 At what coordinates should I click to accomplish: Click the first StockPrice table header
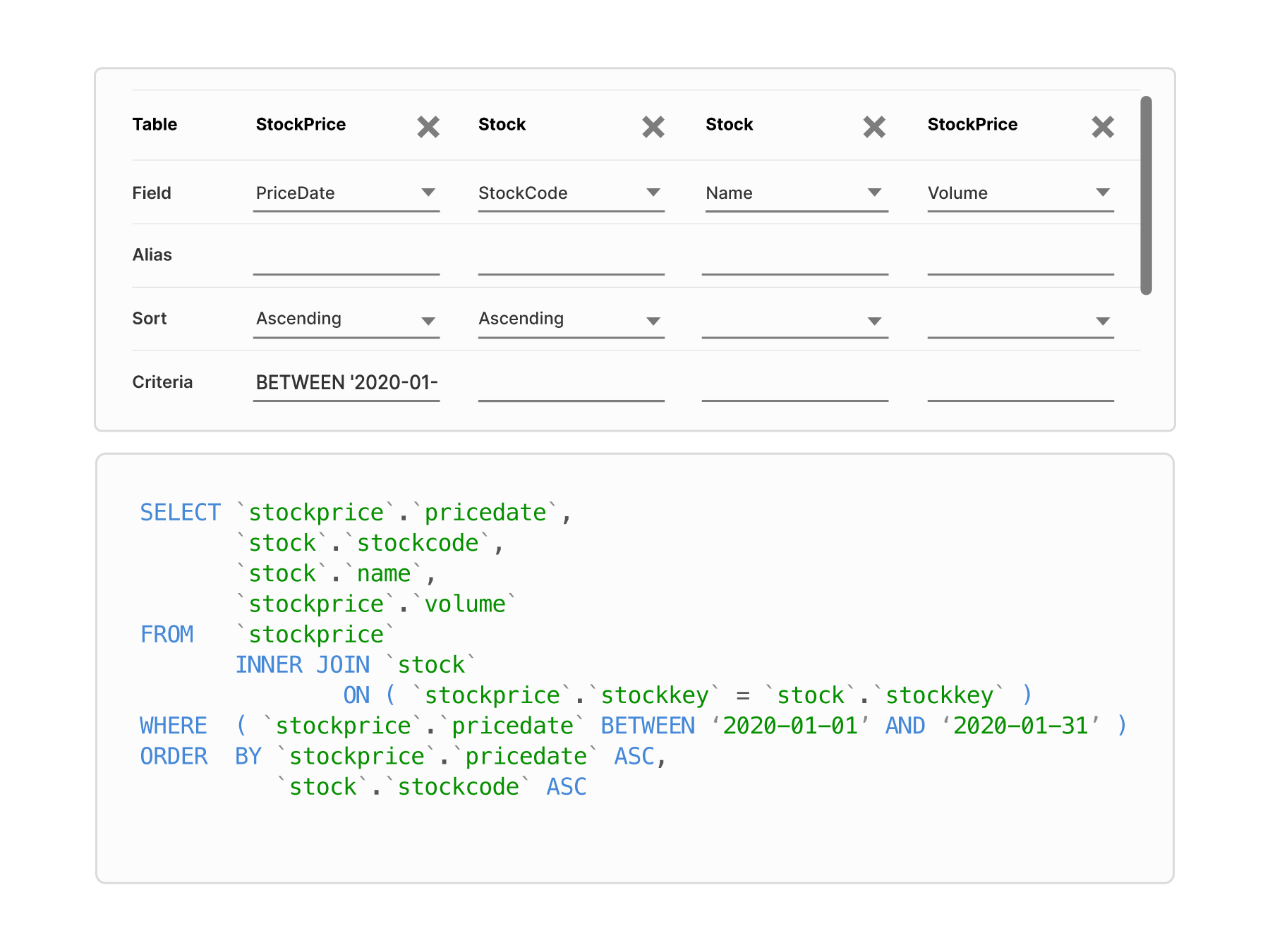301,125
